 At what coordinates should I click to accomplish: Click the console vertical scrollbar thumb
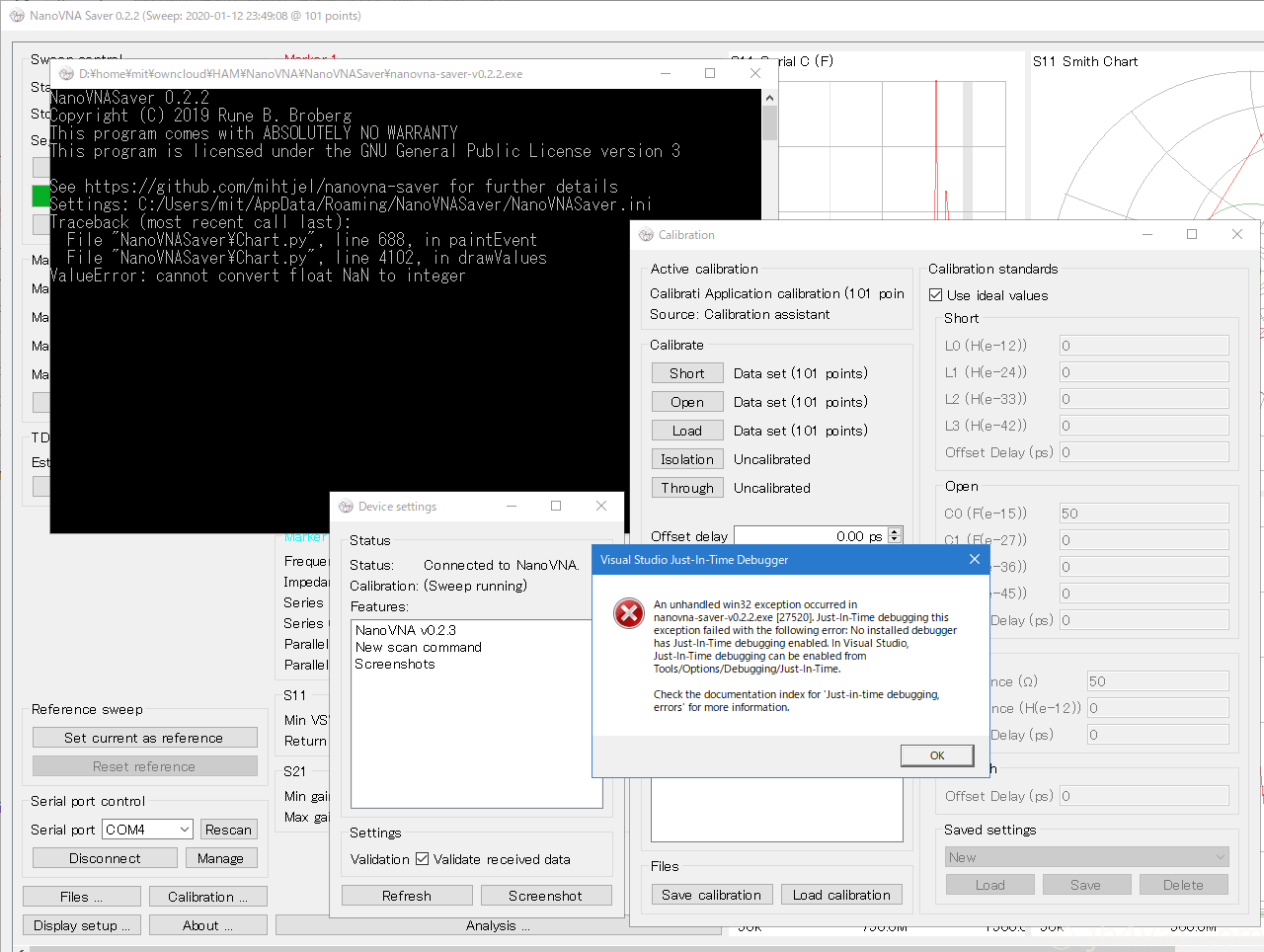pos(769,122)
